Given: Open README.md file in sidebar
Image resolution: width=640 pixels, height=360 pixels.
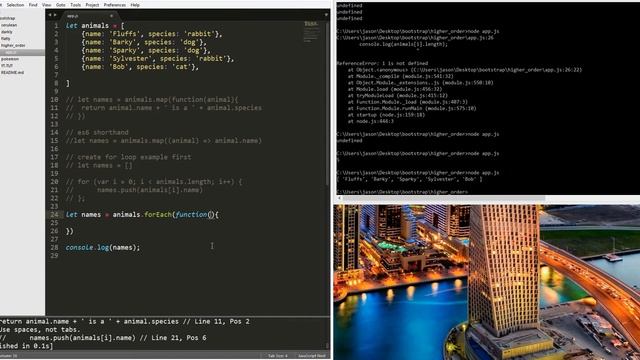Looking at the screenshot, I should pyautogui.click(x=12, y=72).
